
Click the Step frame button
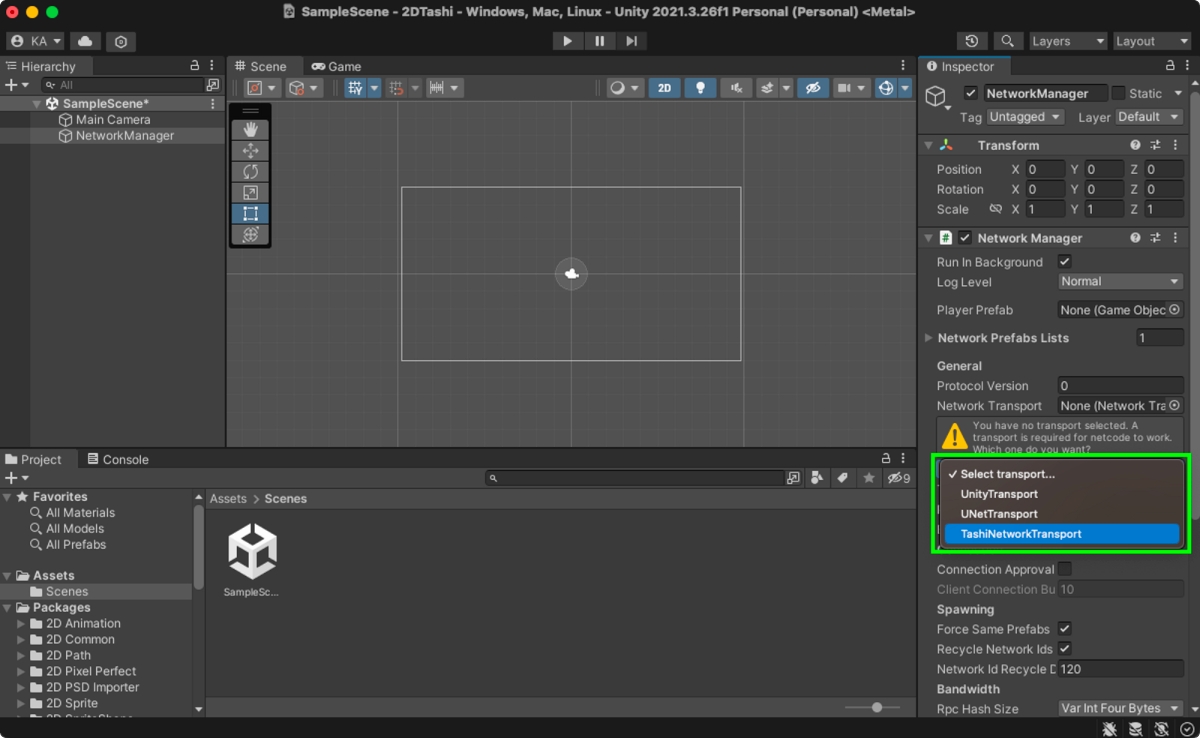pos(631,41)
